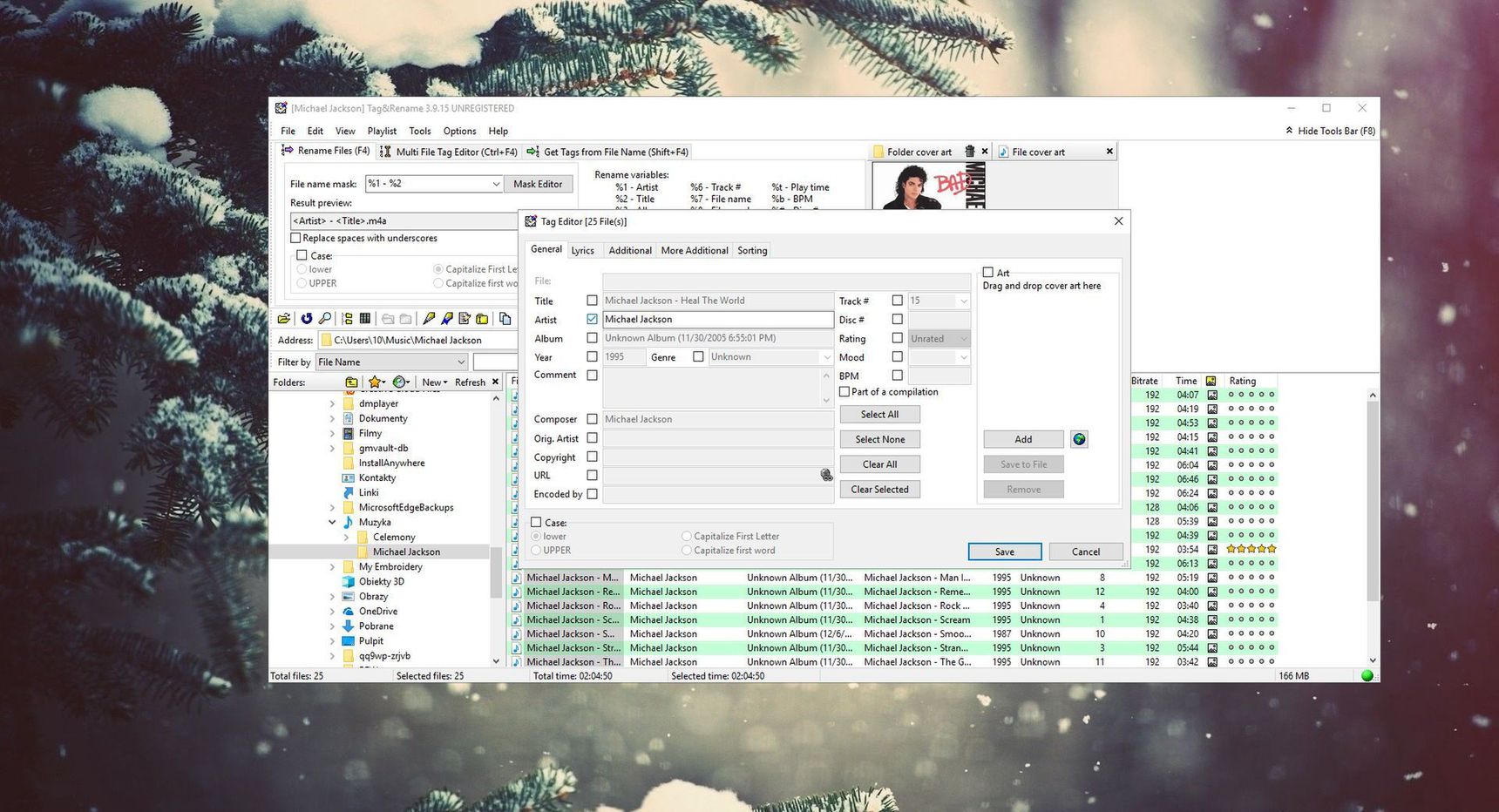Open the Genre Unknown dropdown
Viewport: 1499px width, 812px height.
click(x=826, y=357)
